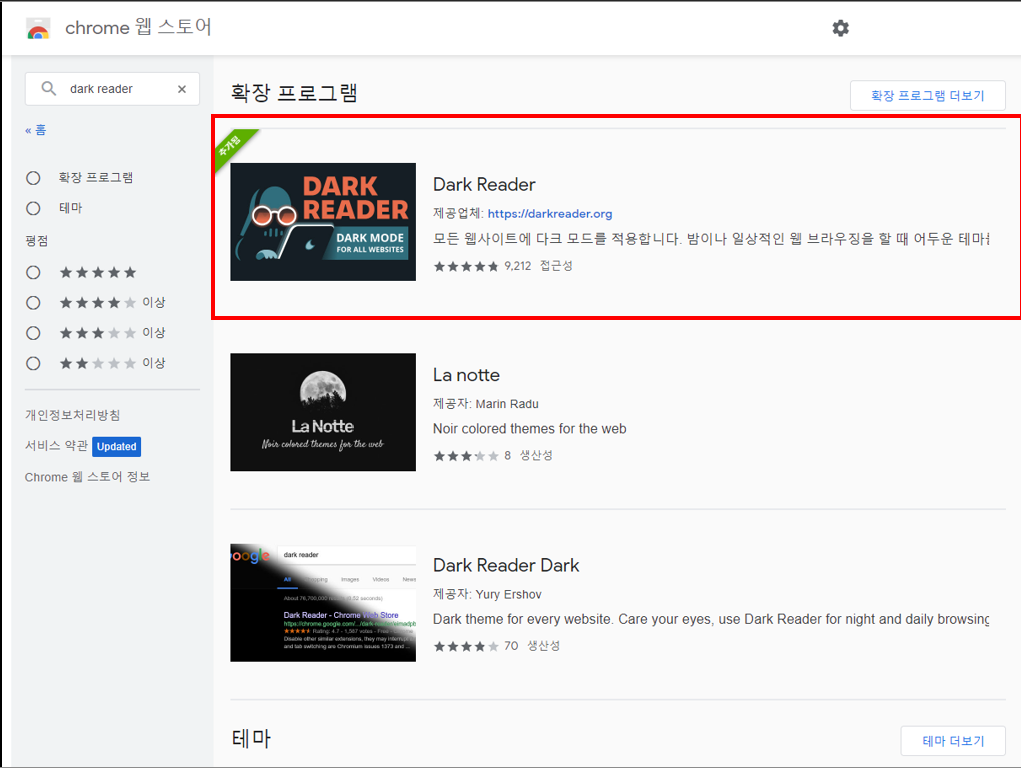Click the '평점' filter label

(36, 241)
